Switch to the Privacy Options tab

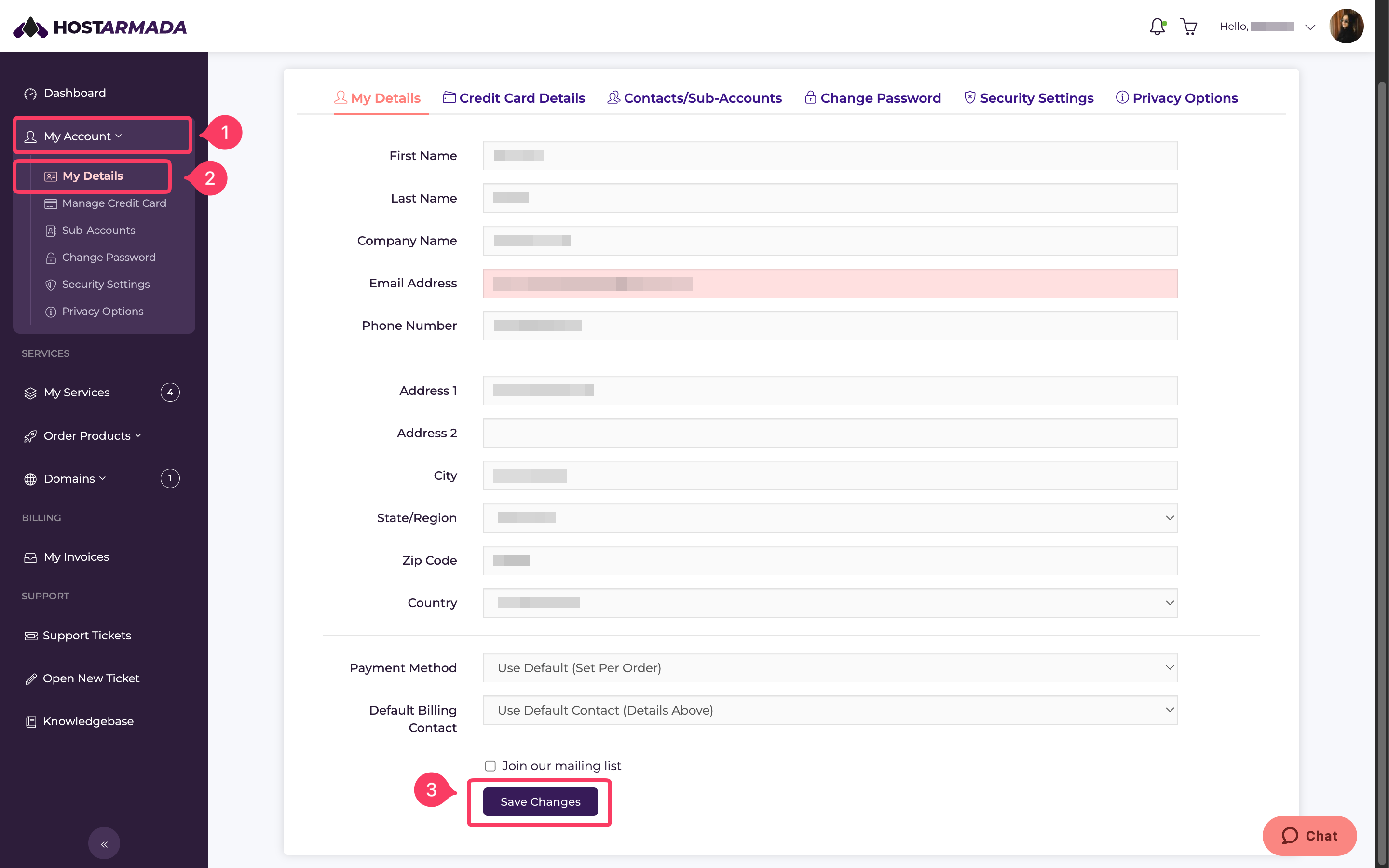pos(1177,98)
